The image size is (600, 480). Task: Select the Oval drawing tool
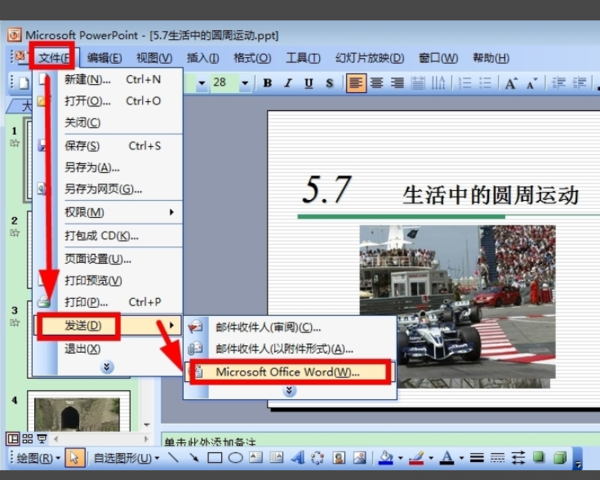click(235, 458)
